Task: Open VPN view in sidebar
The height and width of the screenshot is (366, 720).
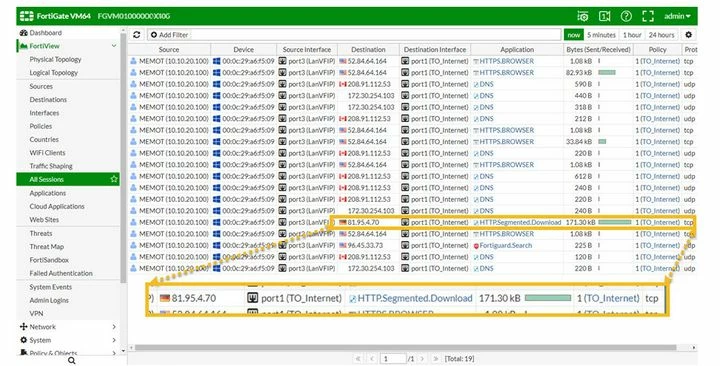Action: click(36, 313)
